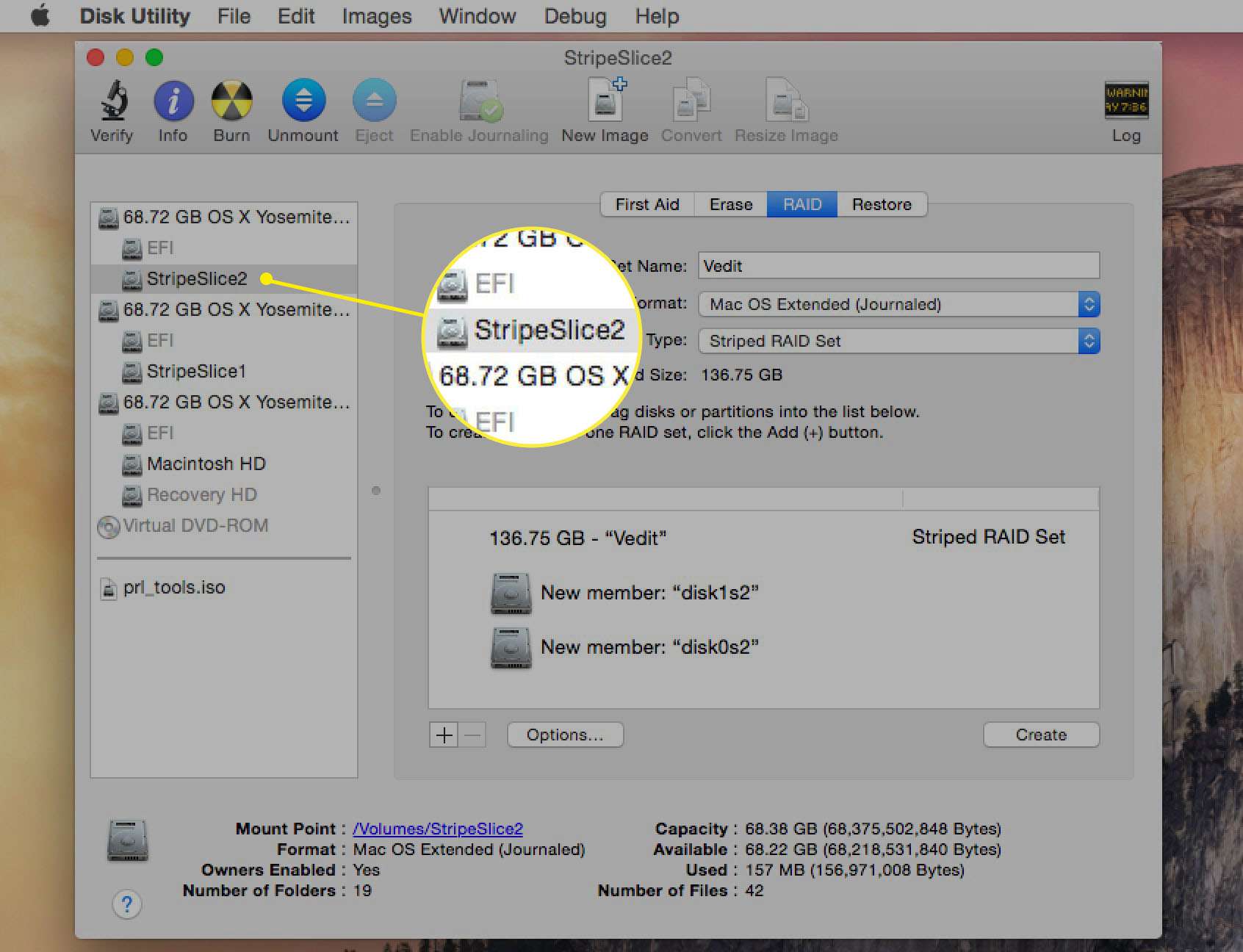This screenshot has height=952, width=1243.
Task: Open the Images menu
Action: pos(377,15)
